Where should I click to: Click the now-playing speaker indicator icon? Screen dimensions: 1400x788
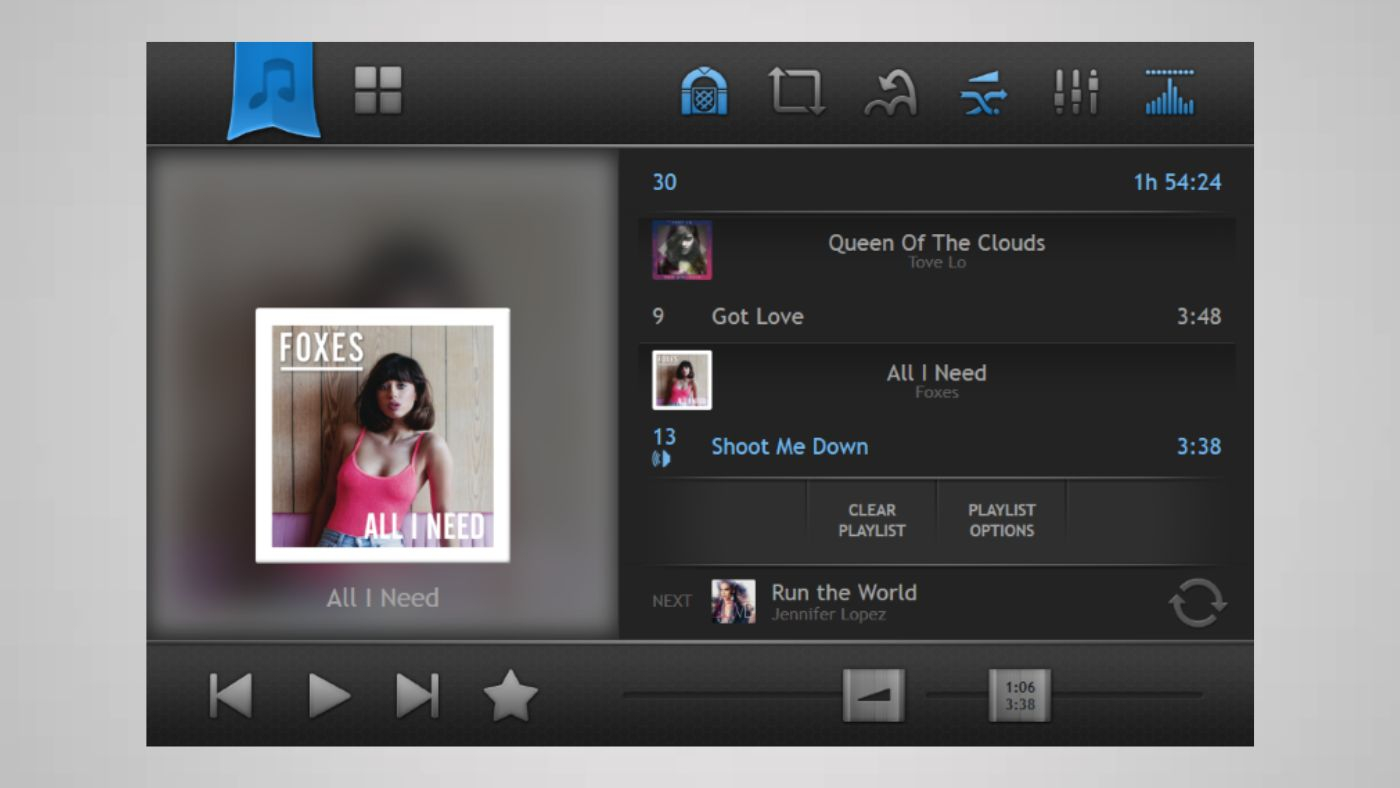(661, 459)
